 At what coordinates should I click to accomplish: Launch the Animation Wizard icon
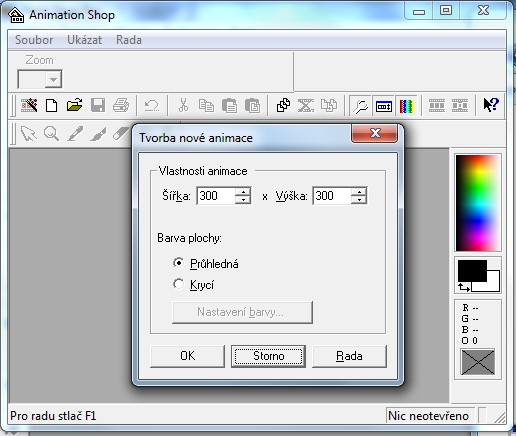[29, 106]
